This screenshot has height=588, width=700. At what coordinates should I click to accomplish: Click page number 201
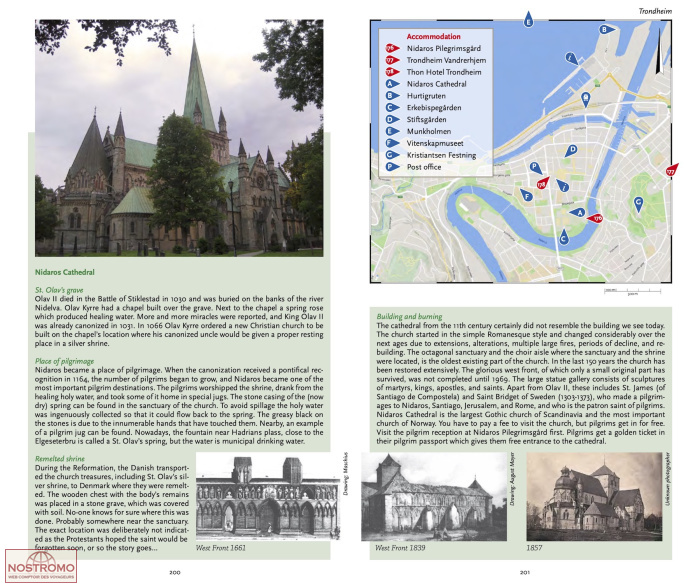[525, 572]
